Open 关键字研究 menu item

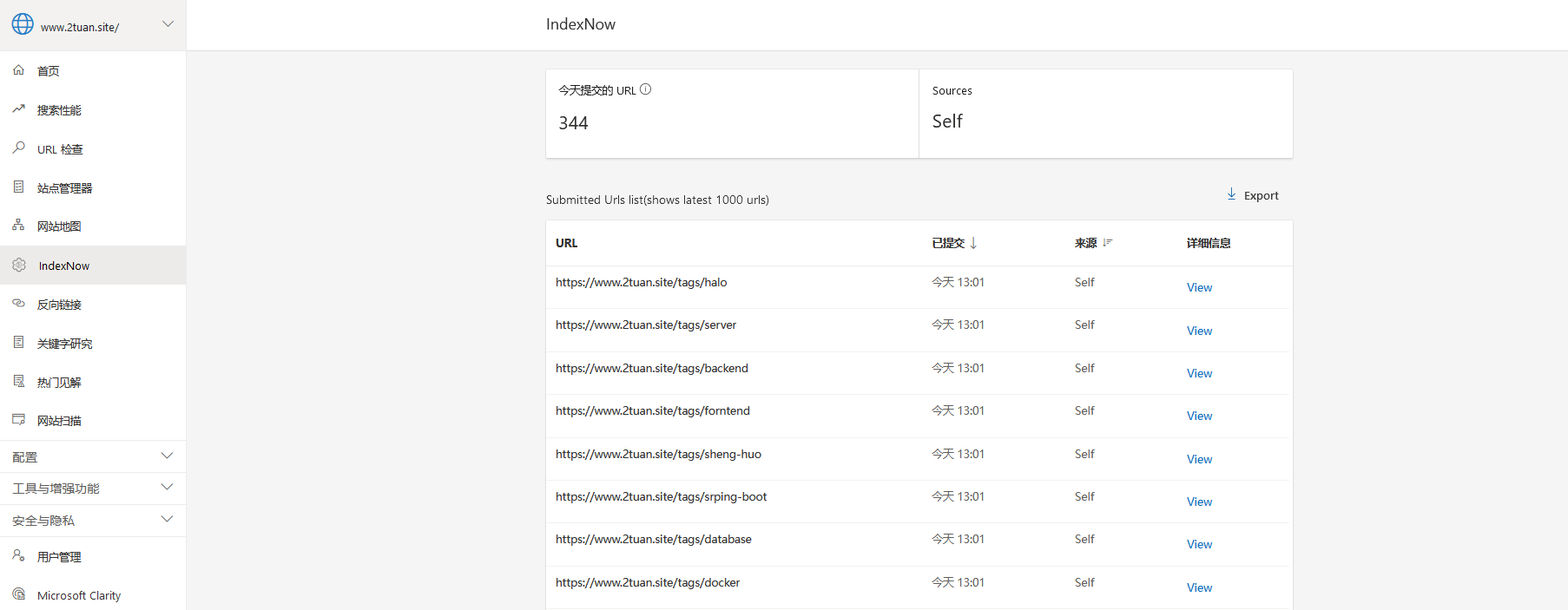(x=93, y=343)
